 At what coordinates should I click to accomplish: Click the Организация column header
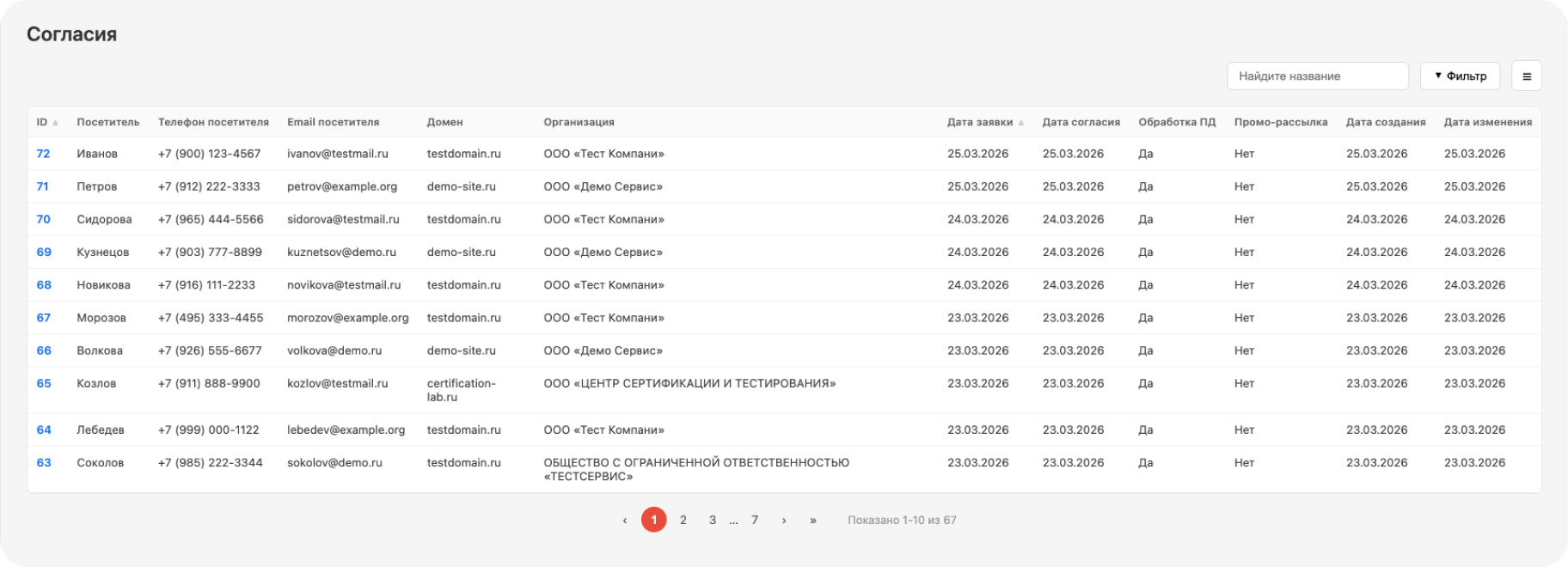point(579,122)
